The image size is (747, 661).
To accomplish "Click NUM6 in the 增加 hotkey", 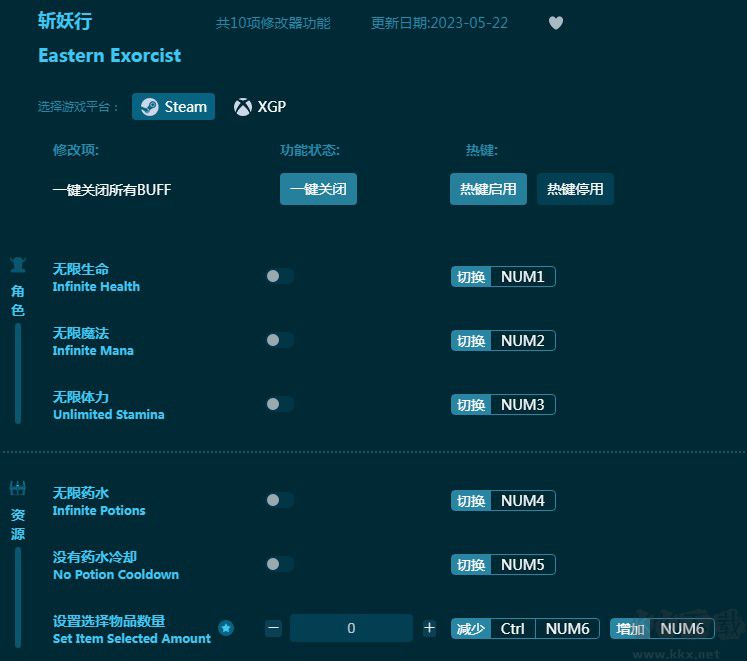I will point(682,629).
